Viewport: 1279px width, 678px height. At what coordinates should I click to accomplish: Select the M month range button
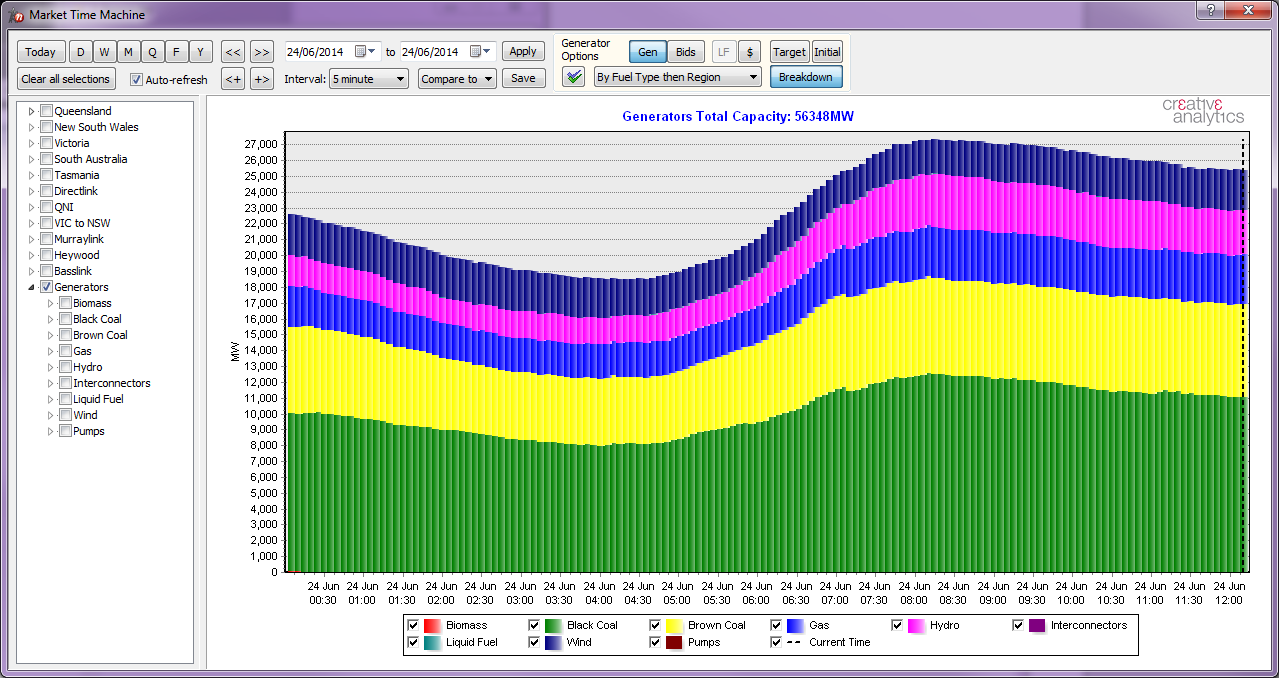129,52
